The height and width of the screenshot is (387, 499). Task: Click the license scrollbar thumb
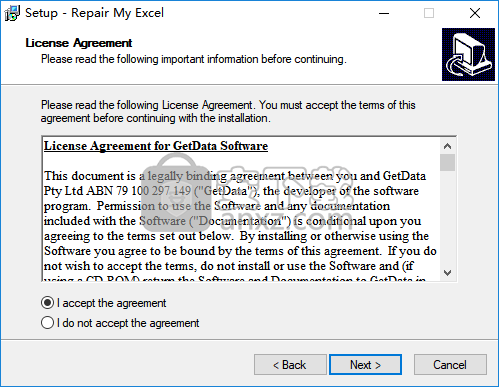(447, 162)
